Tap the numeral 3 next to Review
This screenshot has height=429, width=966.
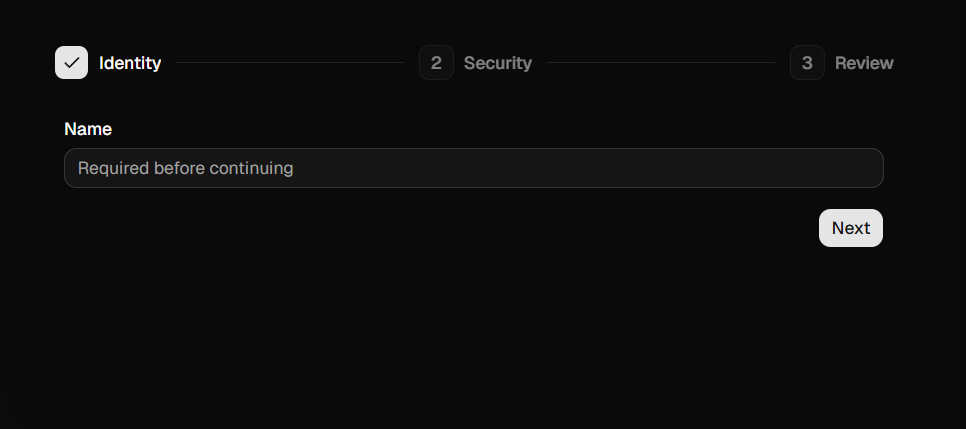coord(807,63)
